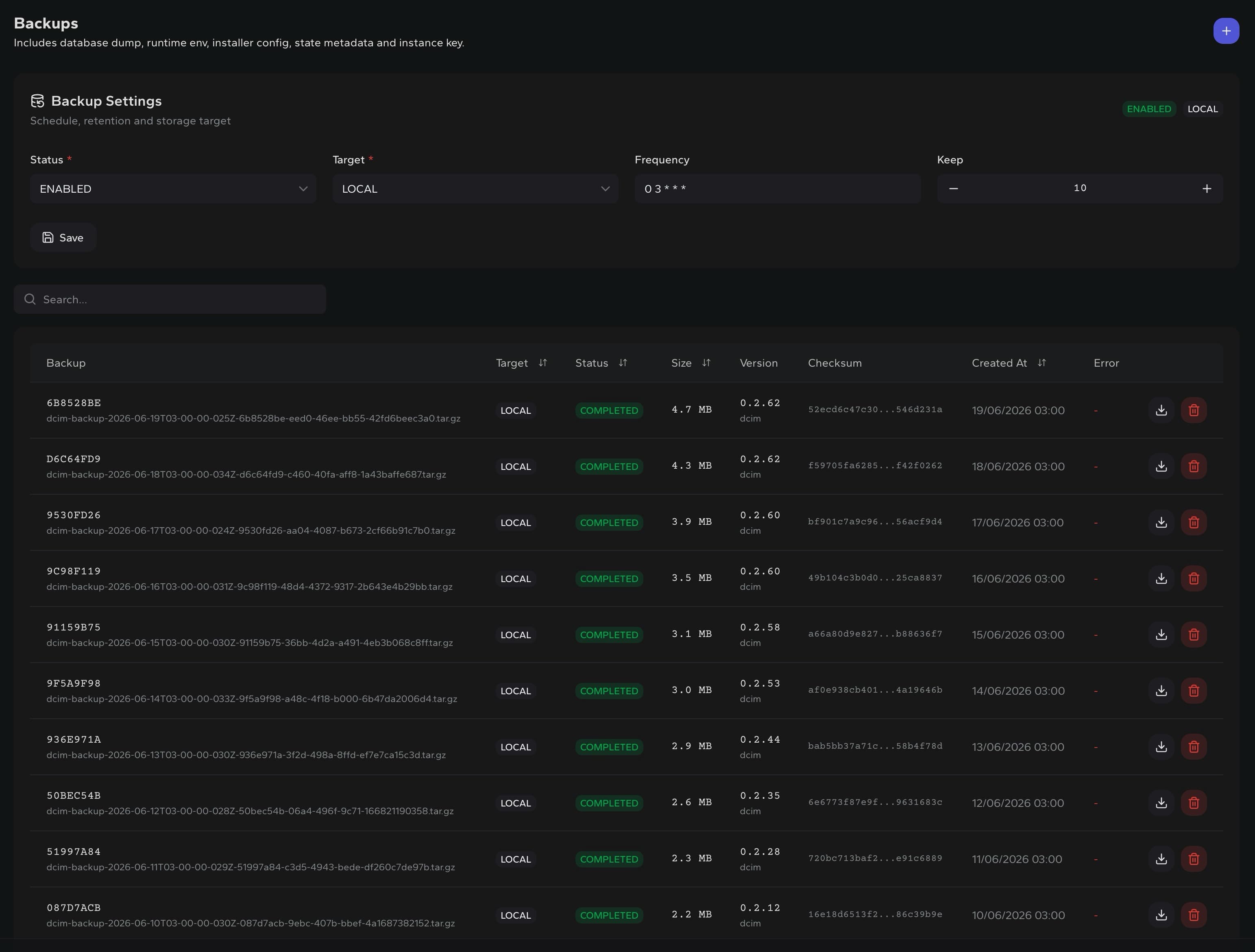The height and width of the screenshot is (952, 1255).
Task: Download backup 087D7ACB
Action: click(1161, 915)
